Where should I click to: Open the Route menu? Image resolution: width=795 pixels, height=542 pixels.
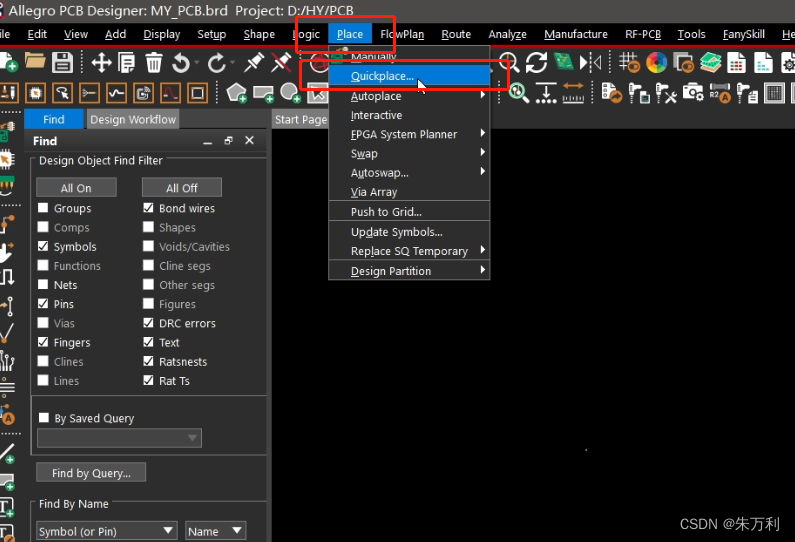(456, 34)
